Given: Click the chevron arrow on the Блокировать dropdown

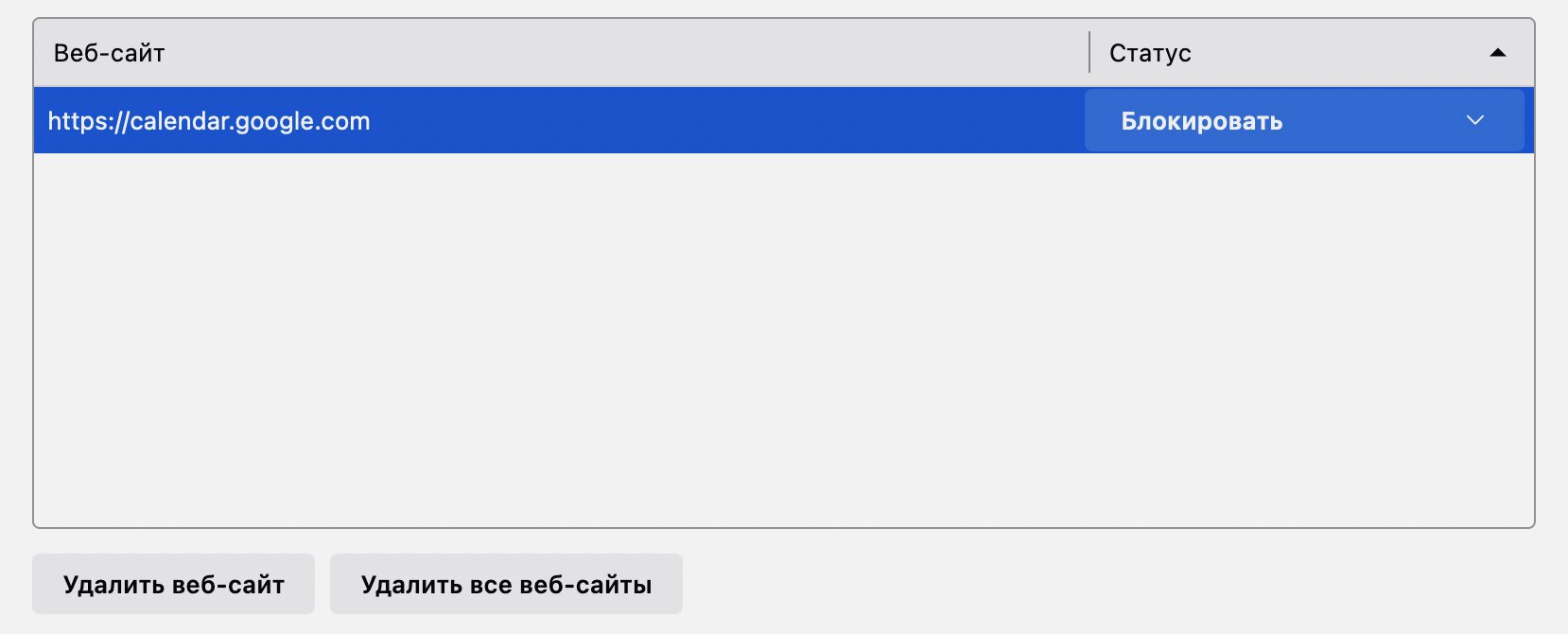Looking at the screenshot, I should coord(1474,120).
